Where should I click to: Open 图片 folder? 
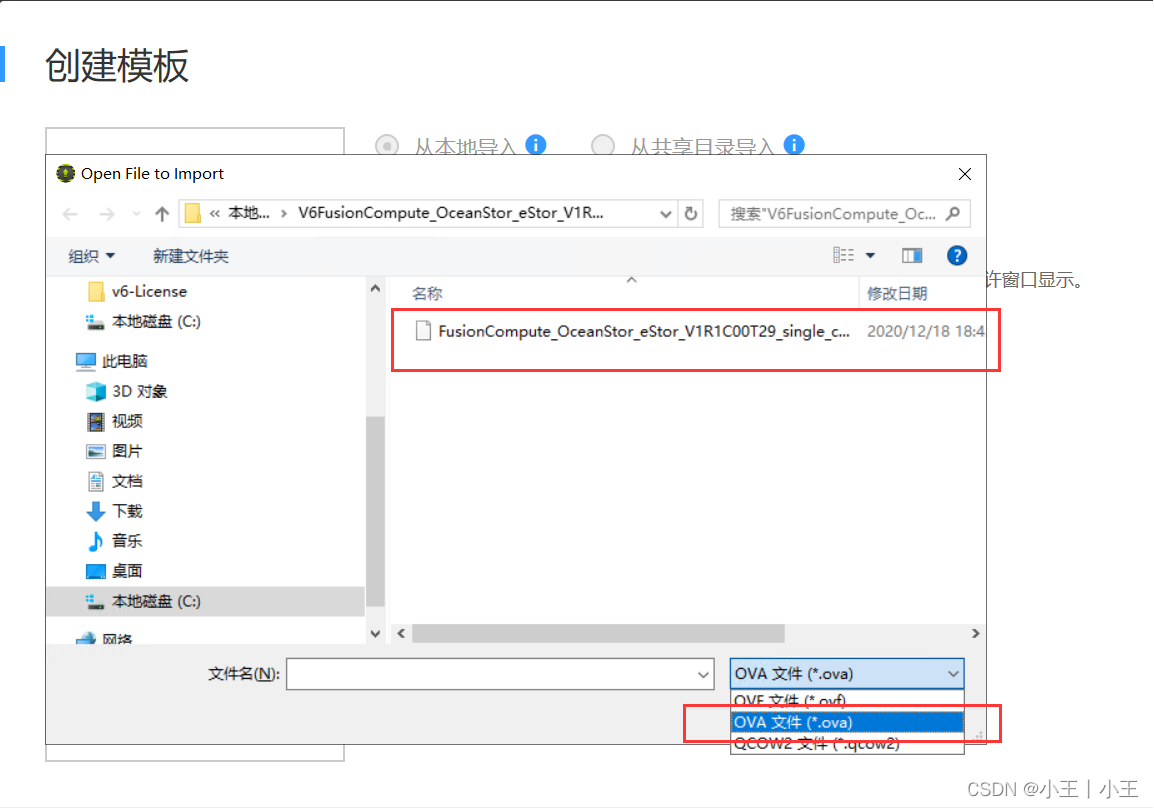pyautogui.click(x=114, y=451)
